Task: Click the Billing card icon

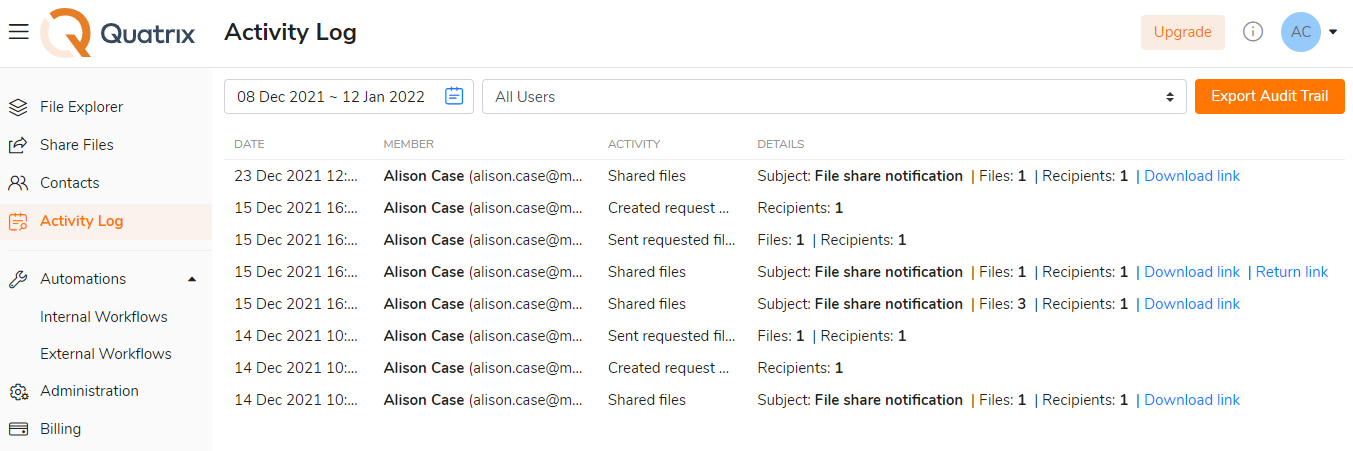Action: (18, 429)
